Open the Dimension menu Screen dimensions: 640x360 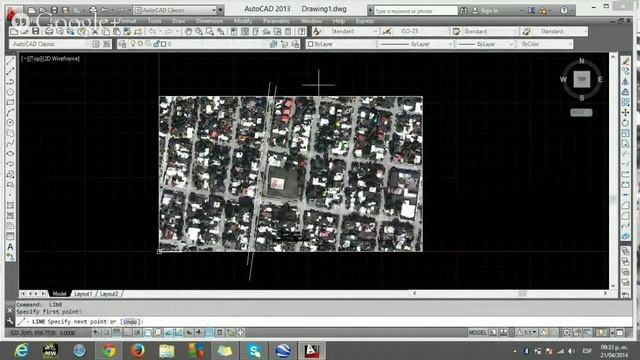[209, 21]
